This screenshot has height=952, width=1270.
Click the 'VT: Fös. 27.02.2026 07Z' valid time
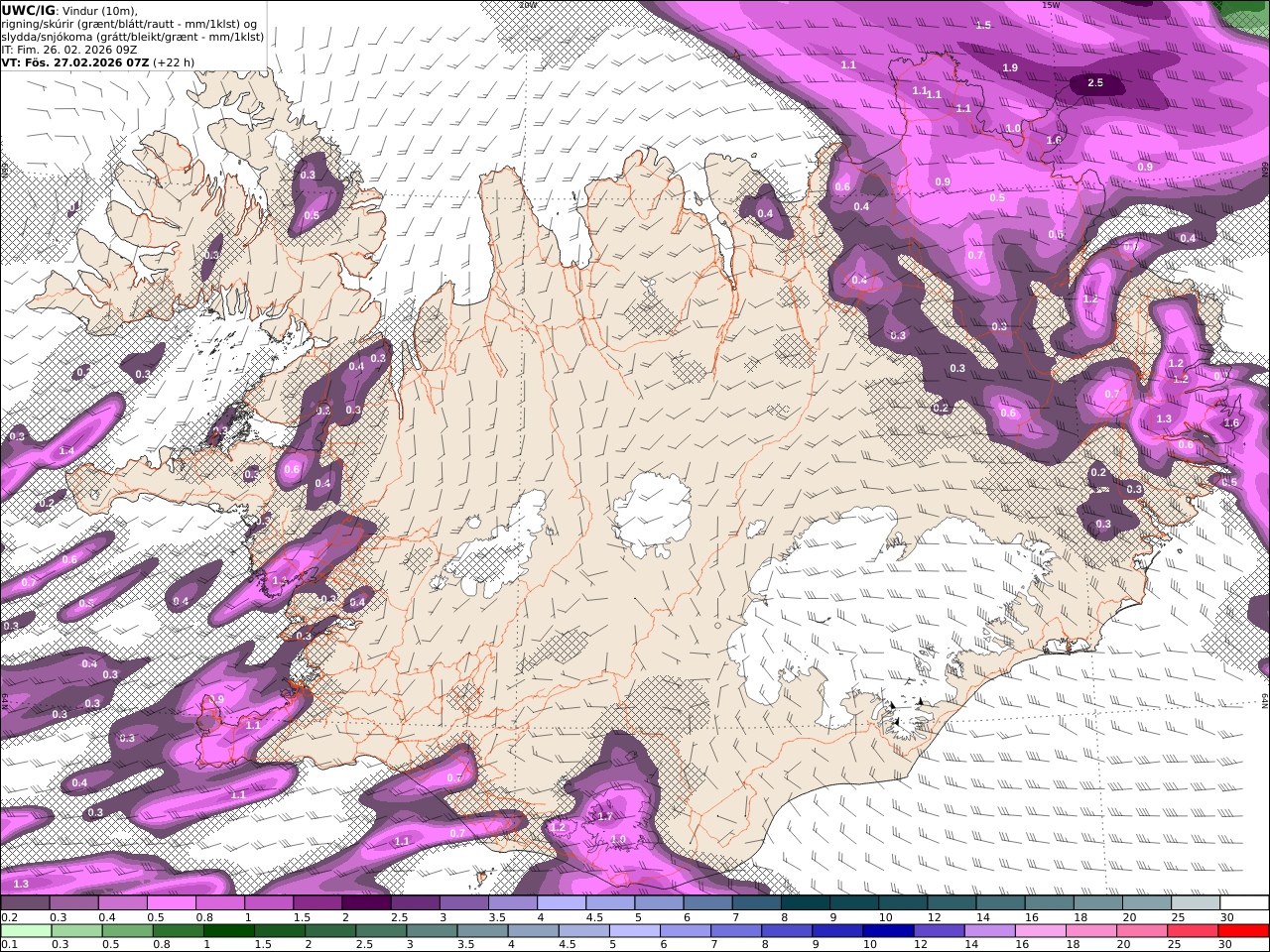(x=75, y=61)
